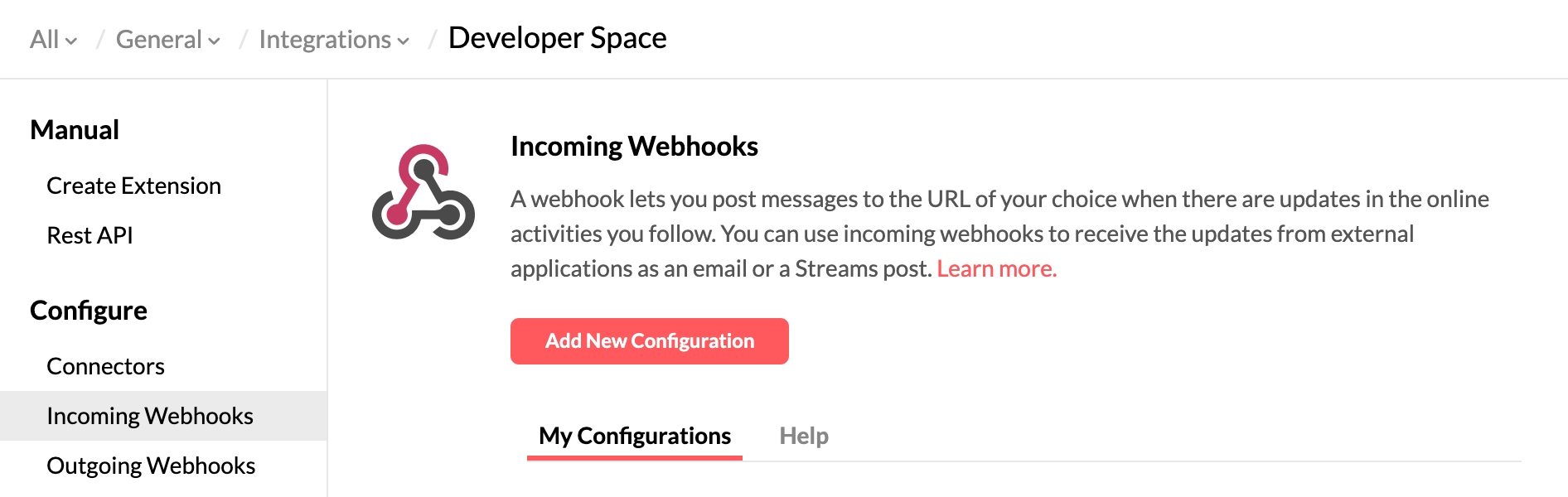Expand the General breadcrumb dropdown
1568x497 pixels.
[160, 39]
